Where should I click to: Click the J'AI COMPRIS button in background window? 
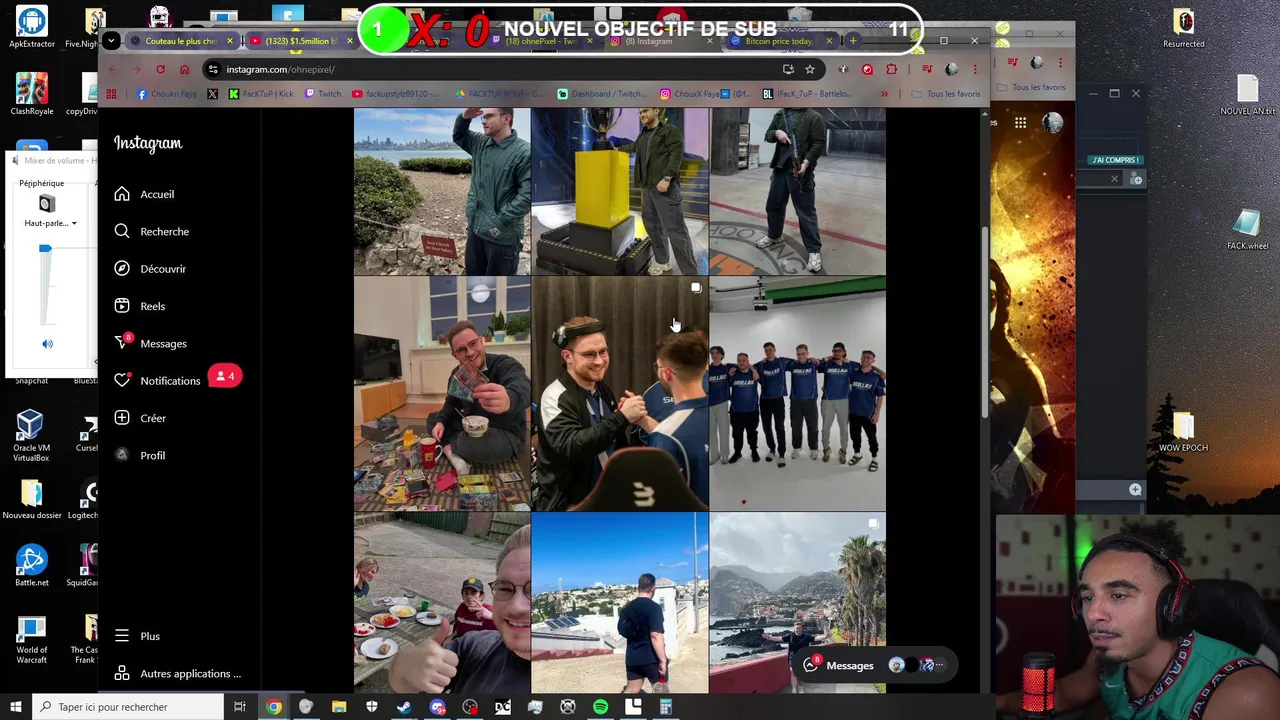(x=1115, y=160)
